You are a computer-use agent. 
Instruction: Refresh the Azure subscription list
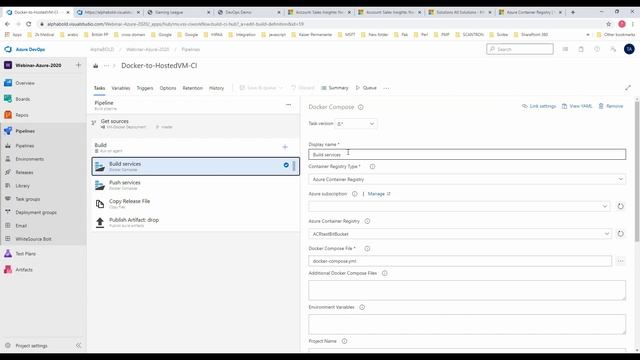tap(620, 207)
